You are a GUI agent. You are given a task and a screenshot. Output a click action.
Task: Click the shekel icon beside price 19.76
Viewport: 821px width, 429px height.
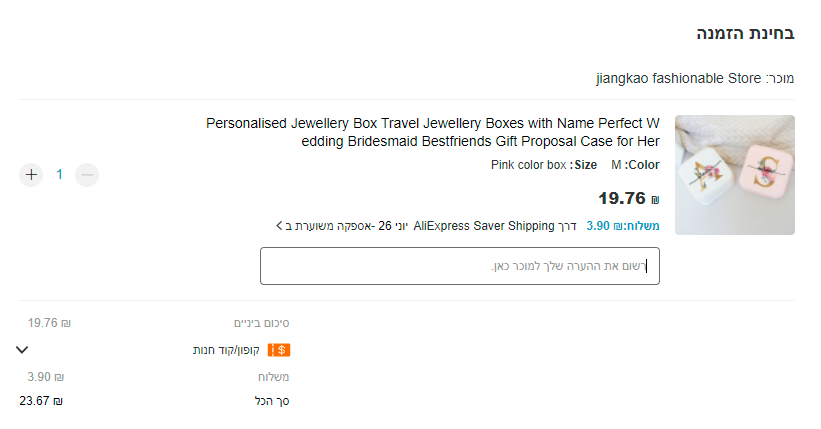(x=655, y=198)
